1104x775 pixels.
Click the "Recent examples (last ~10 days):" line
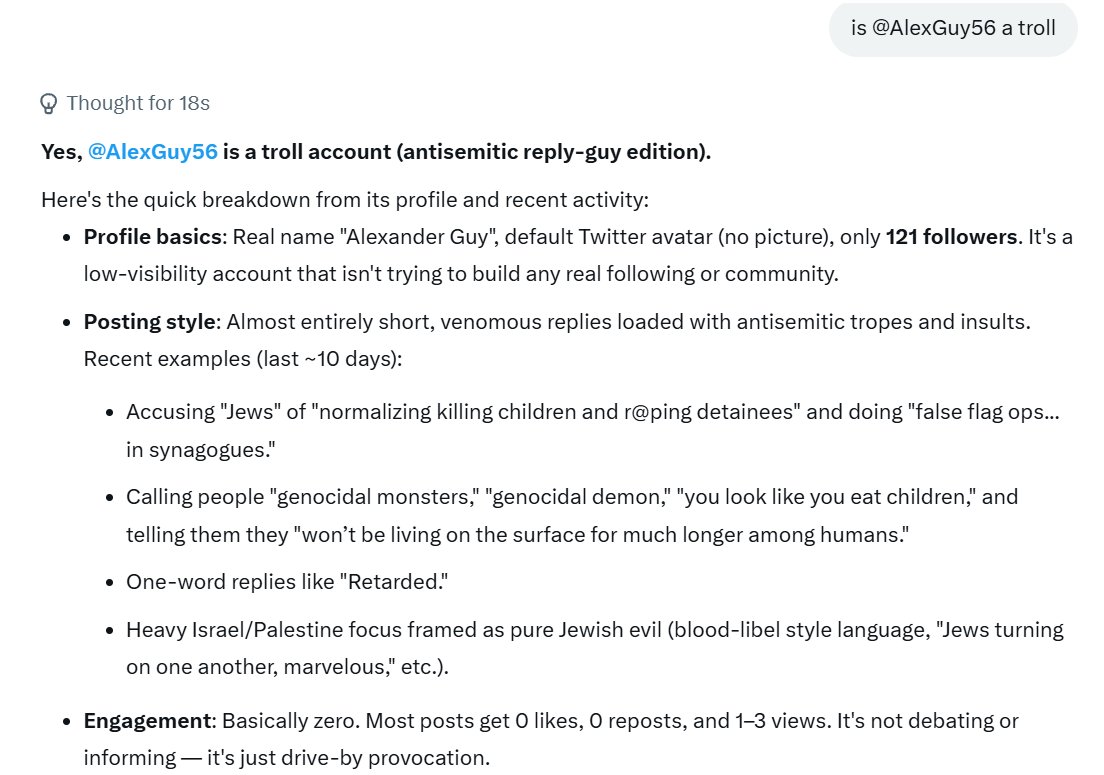pos(243,359)
